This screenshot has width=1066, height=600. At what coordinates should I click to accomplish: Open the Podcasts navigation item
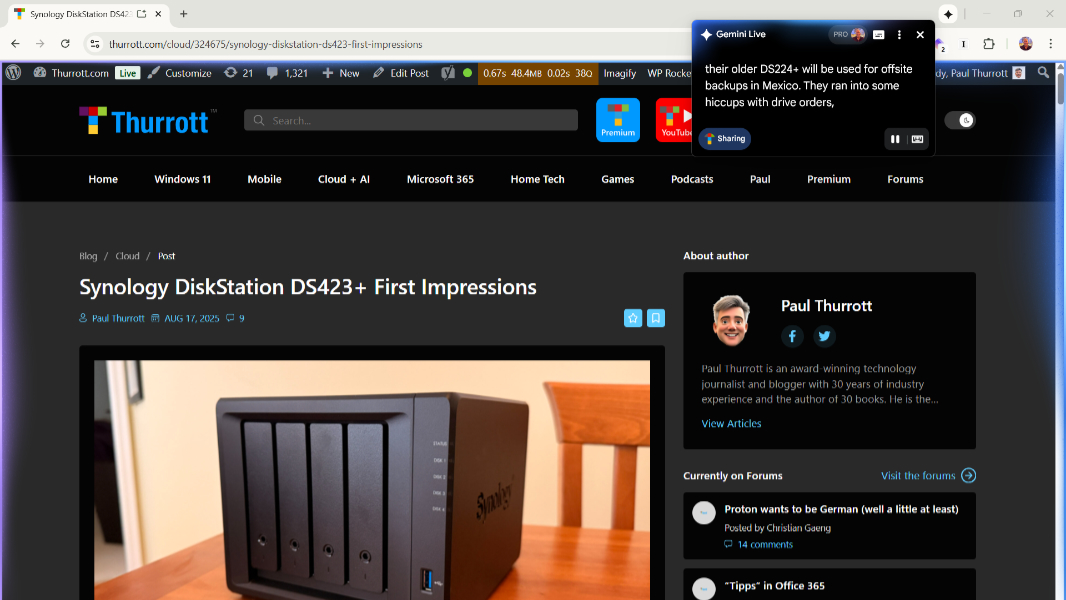[692, 179]
